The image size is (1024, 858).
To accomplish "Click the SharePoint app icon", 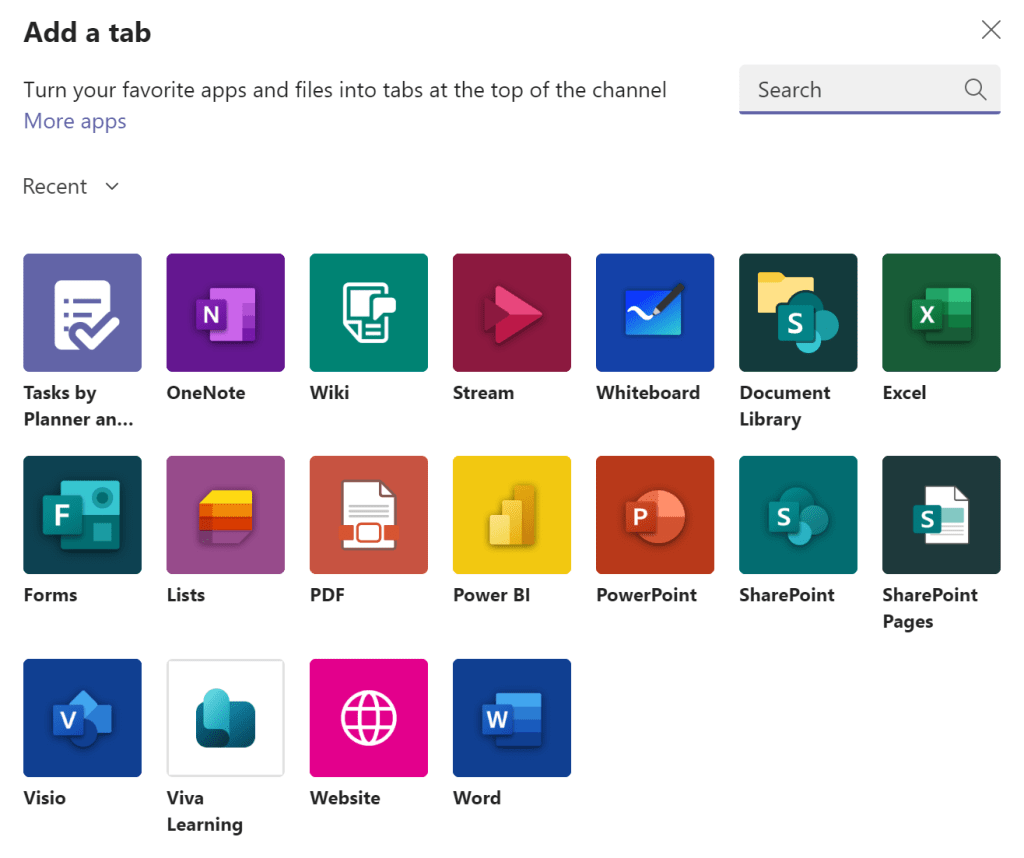I will point(797,515).
